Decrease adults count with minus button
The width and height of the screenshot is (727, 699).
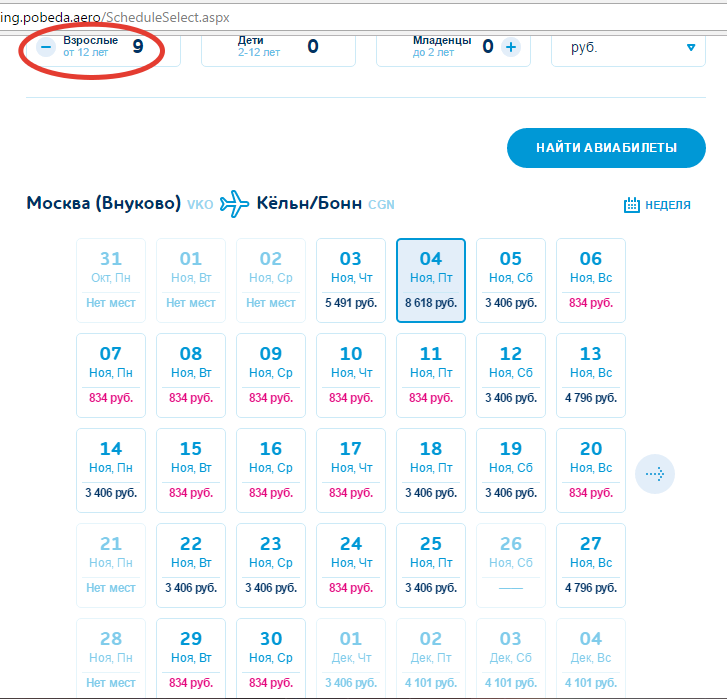[x=46, y=47]
